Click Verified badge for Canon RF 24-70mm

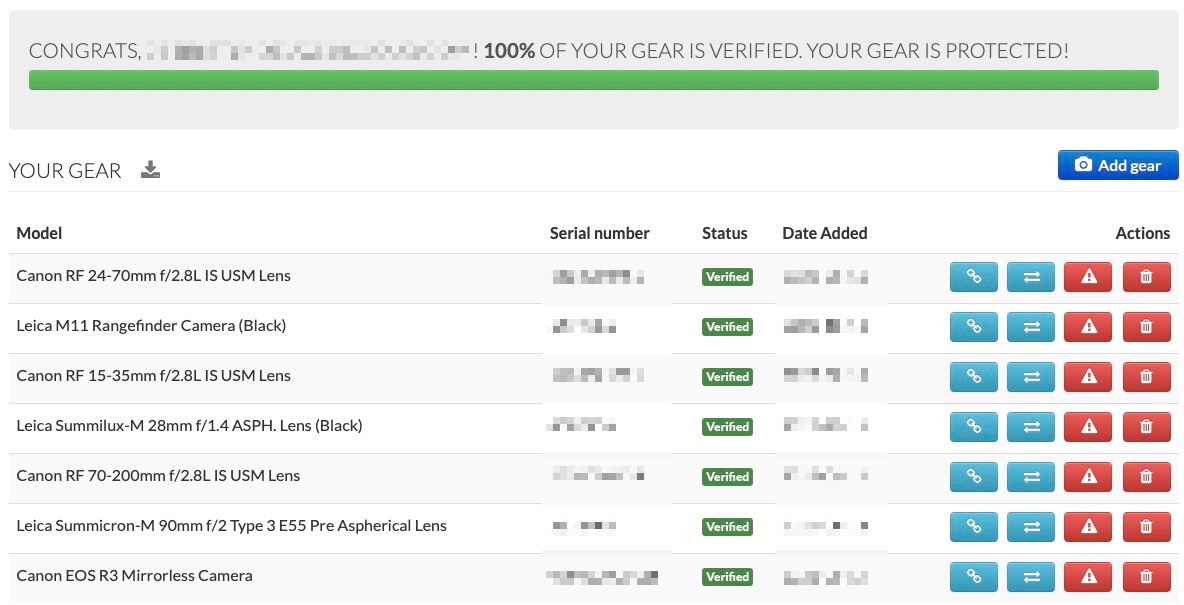pos(727,277)
